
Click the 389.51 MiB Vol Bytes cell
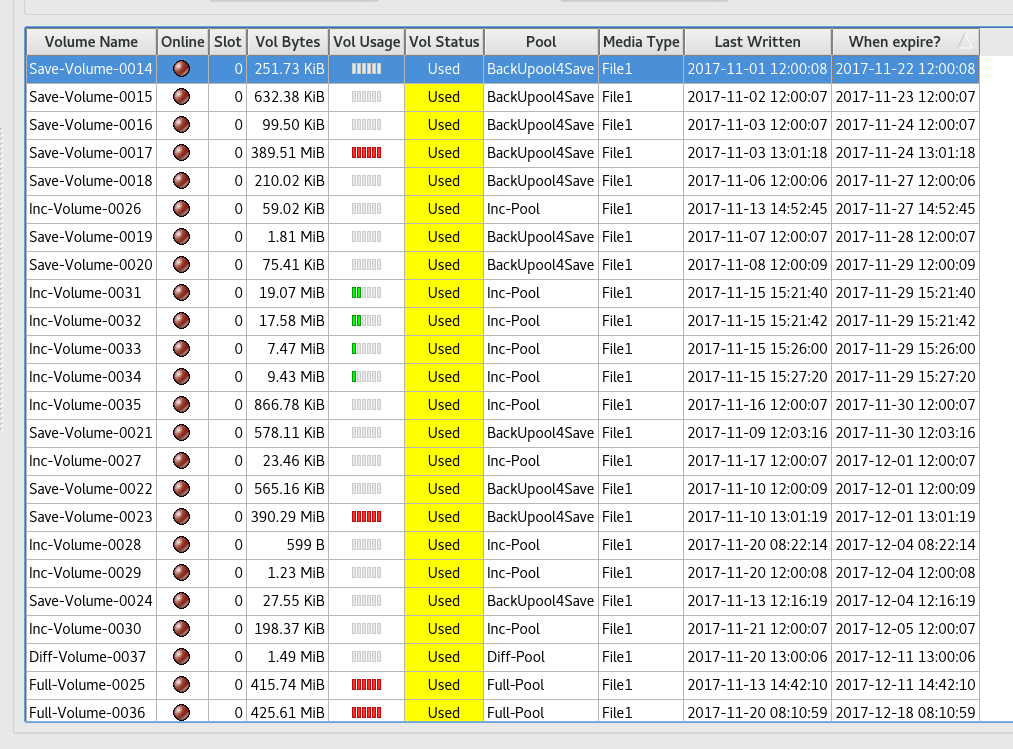(x=287, y=153)
